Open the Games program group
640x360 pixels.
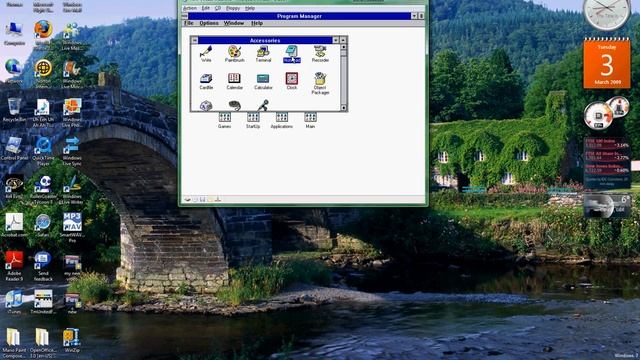coord(224,120)
